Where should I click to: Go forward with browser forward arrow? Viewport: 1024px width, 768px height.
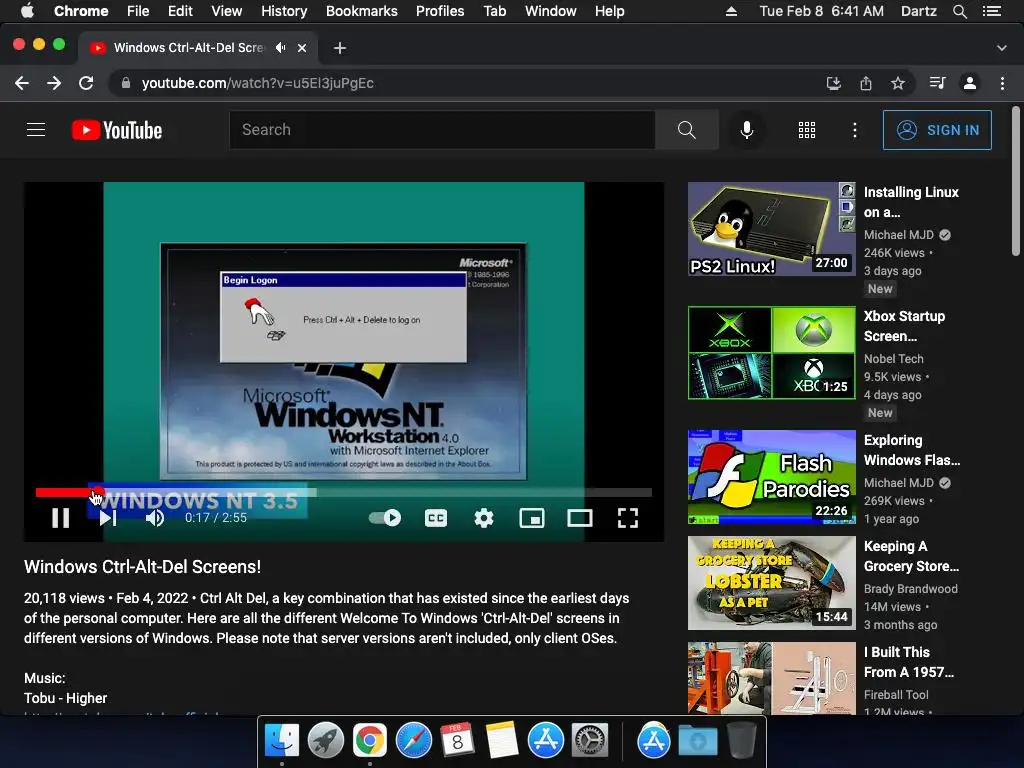54,83
